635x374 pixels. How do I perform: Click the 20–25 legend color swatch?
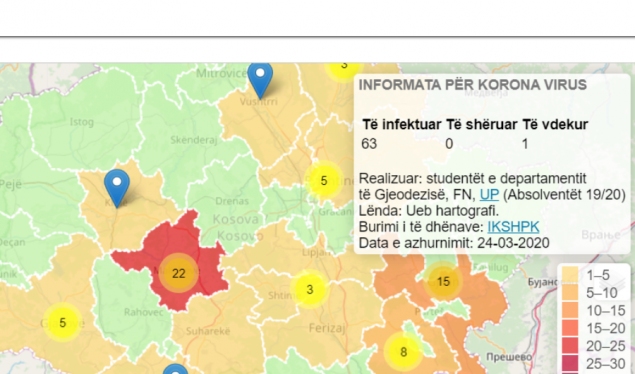tap(571, 346)
